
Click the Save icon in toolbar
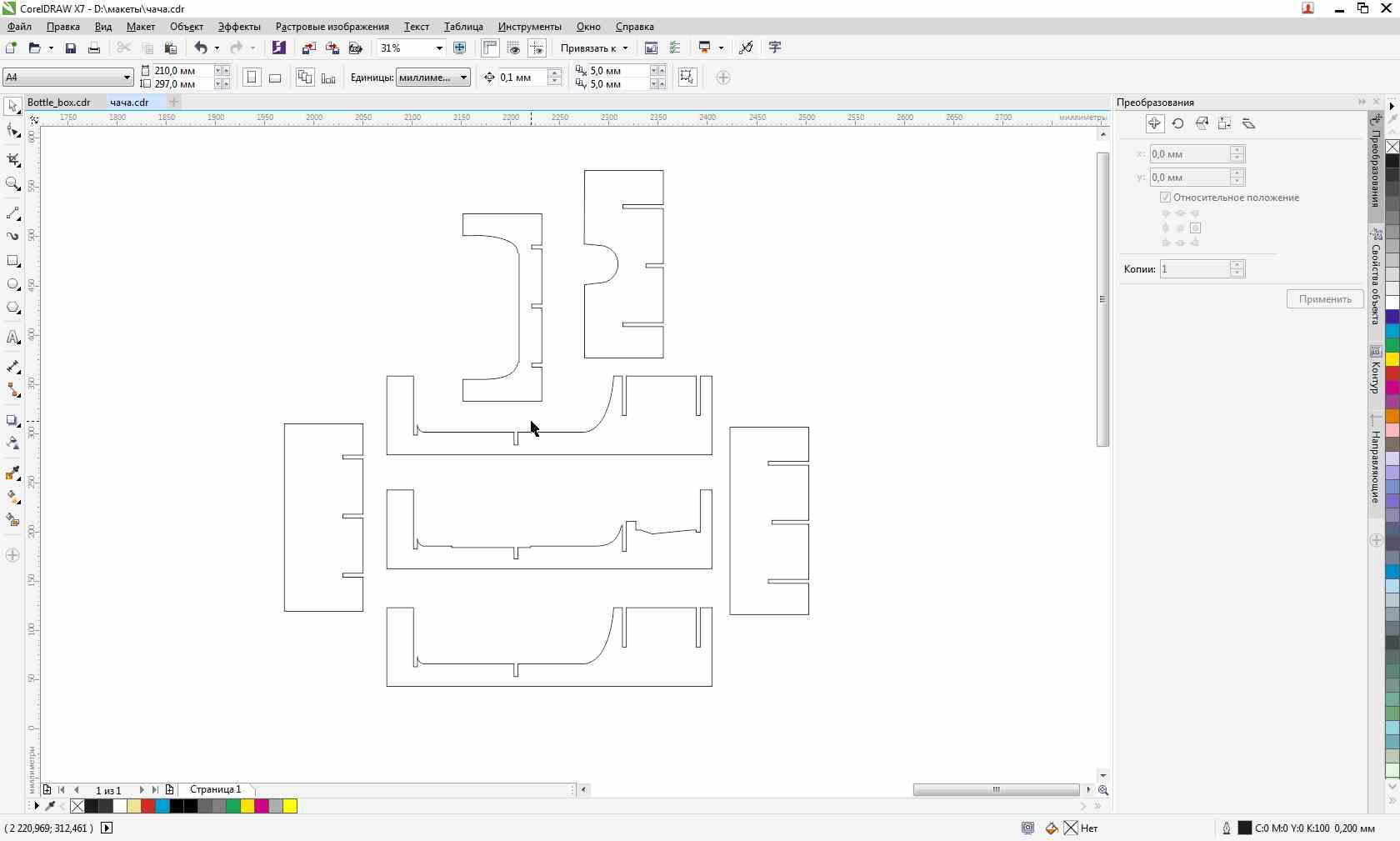pos(71,48)
